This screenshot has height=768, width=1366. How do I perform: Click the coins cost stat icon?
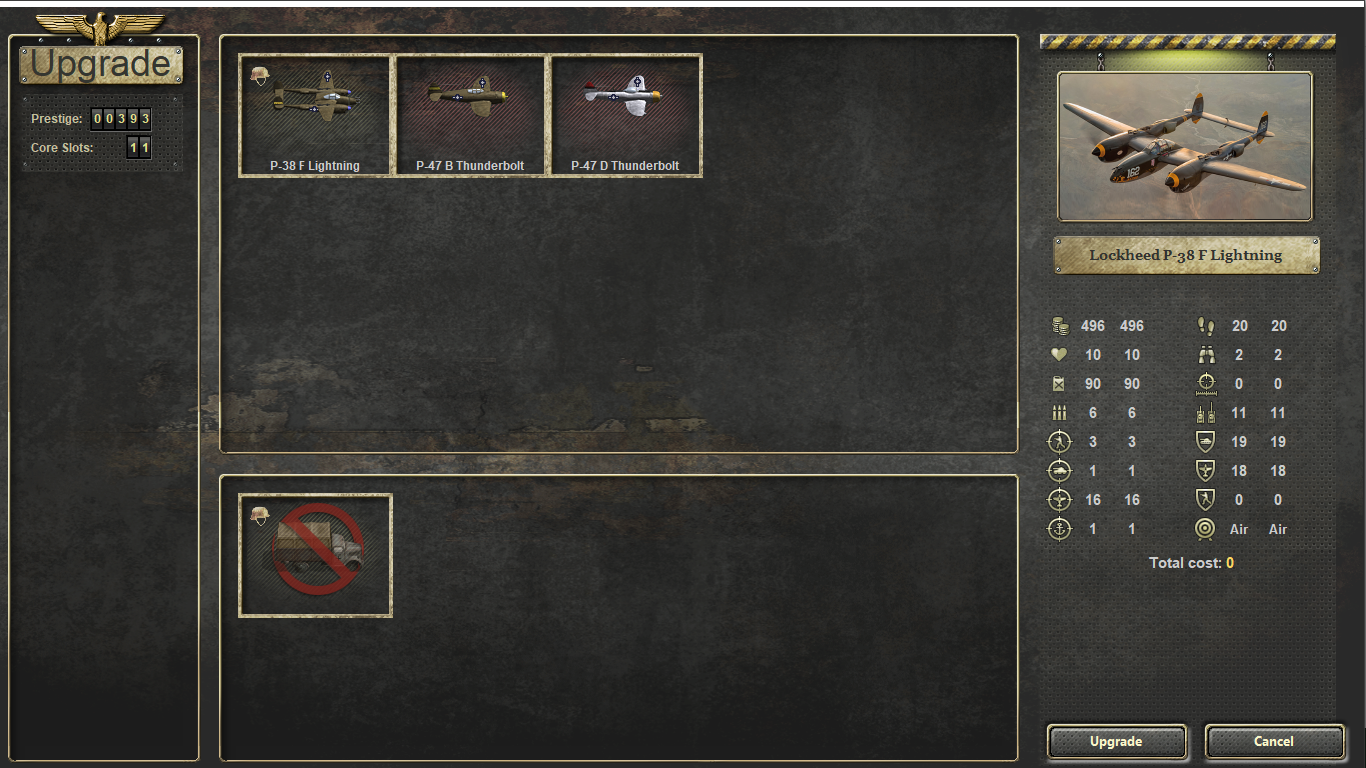pyautogui.click(x=1060, y=326)
